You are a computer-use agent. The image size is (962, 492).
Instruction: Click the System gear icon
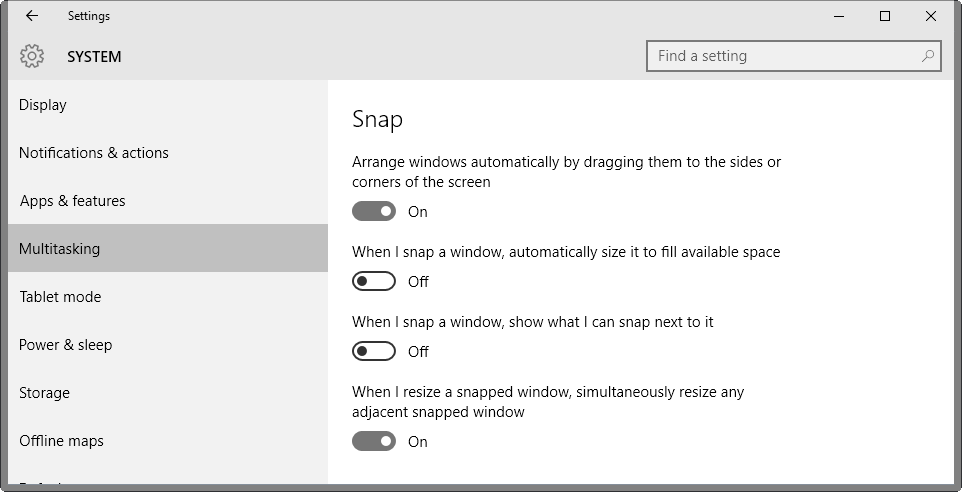click(32, 56)
